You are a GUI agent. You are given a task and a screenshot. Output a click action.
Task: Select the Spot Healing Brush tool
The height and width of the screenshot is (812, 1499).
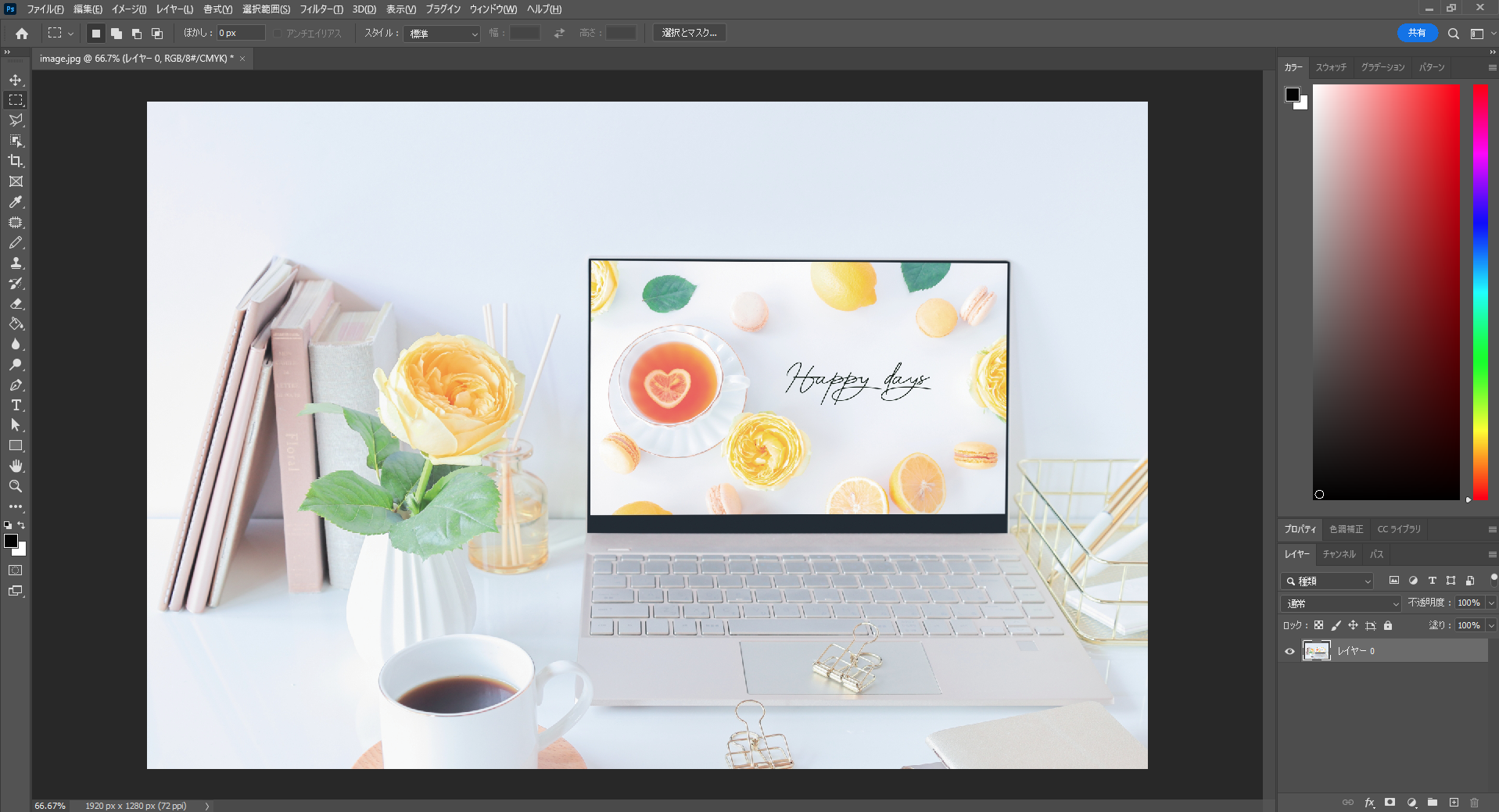pyautogui.click(x=16, y=223)
